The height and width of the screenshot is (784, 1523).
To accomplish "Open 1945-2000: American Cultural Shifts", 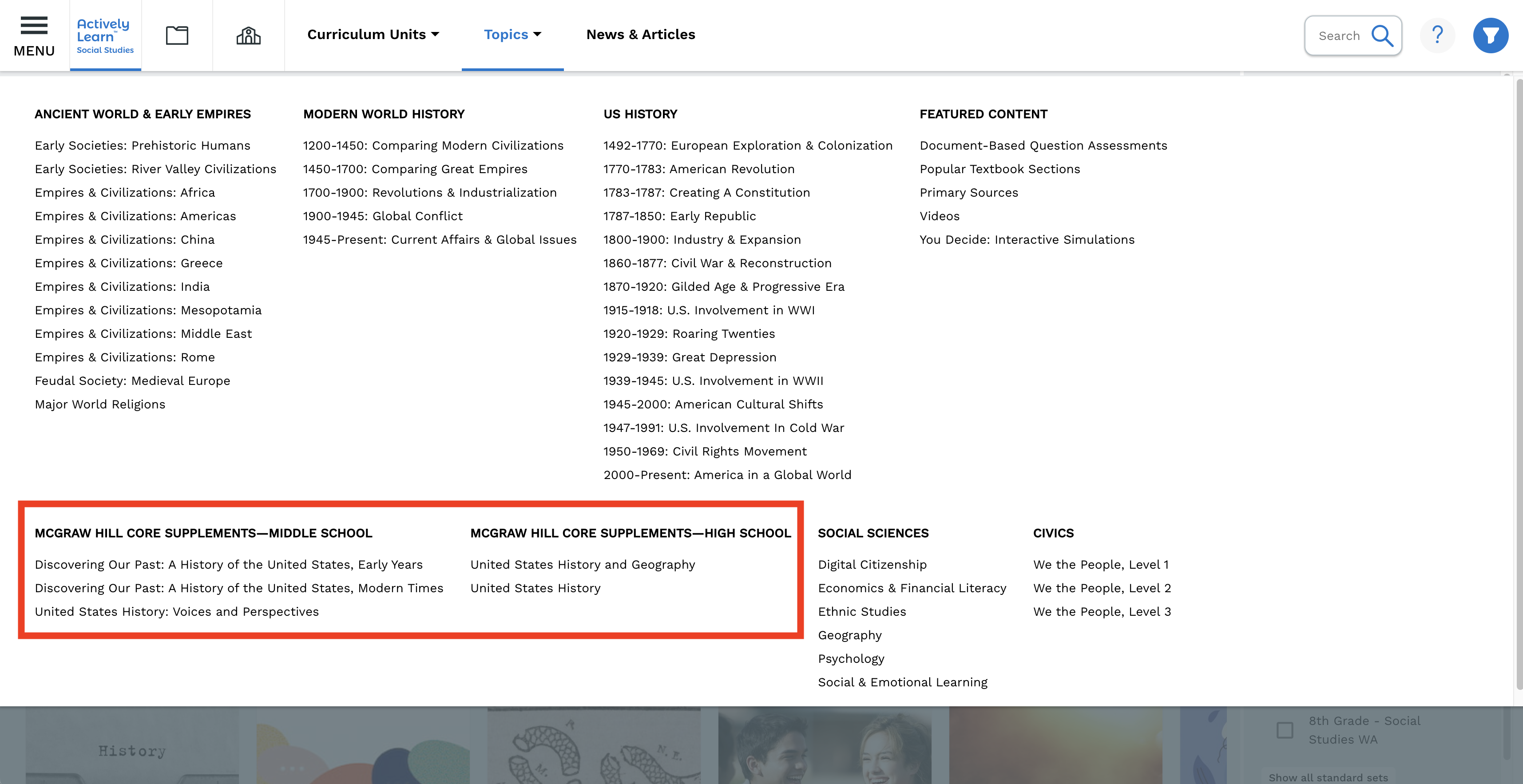I will click(713, 404).
